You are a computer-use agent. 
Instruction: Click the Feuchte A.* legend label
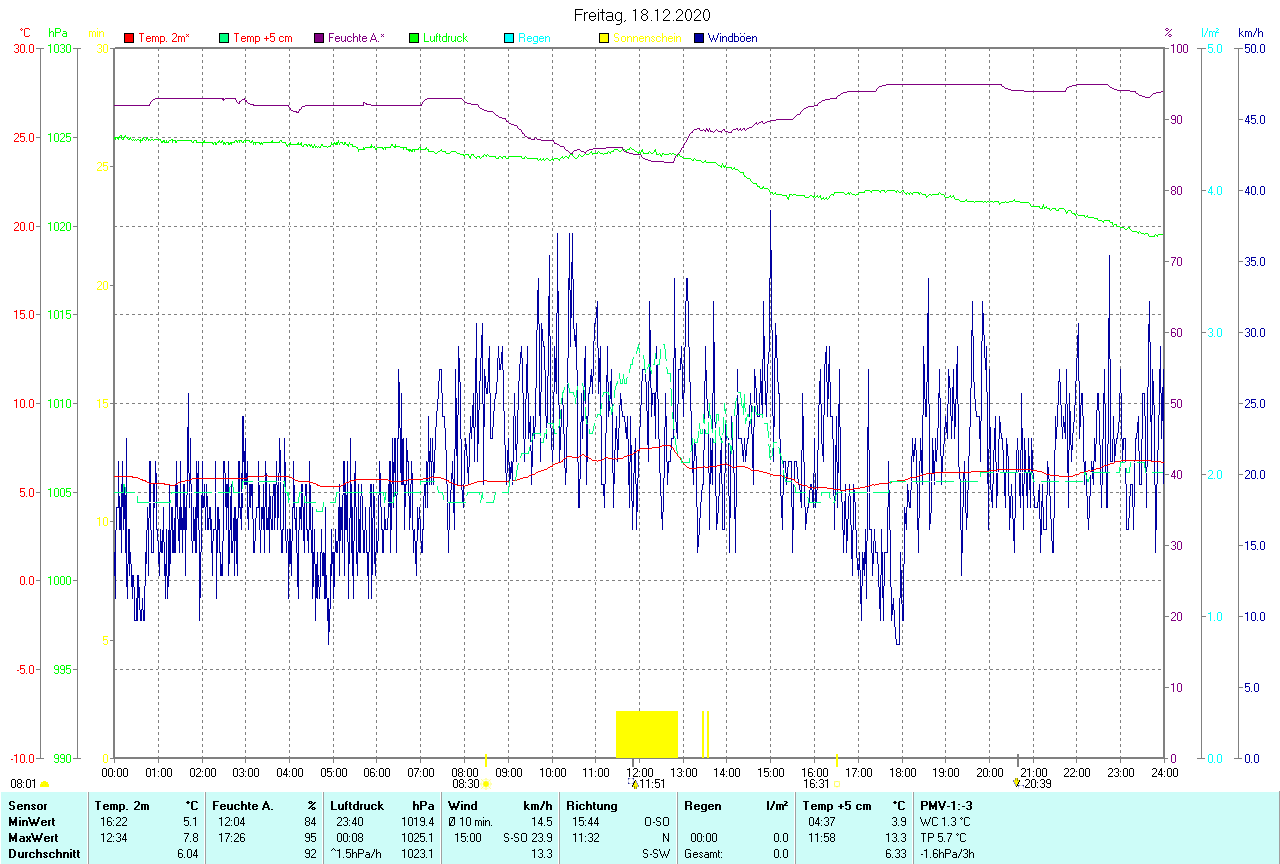click(x=356, y=38)
